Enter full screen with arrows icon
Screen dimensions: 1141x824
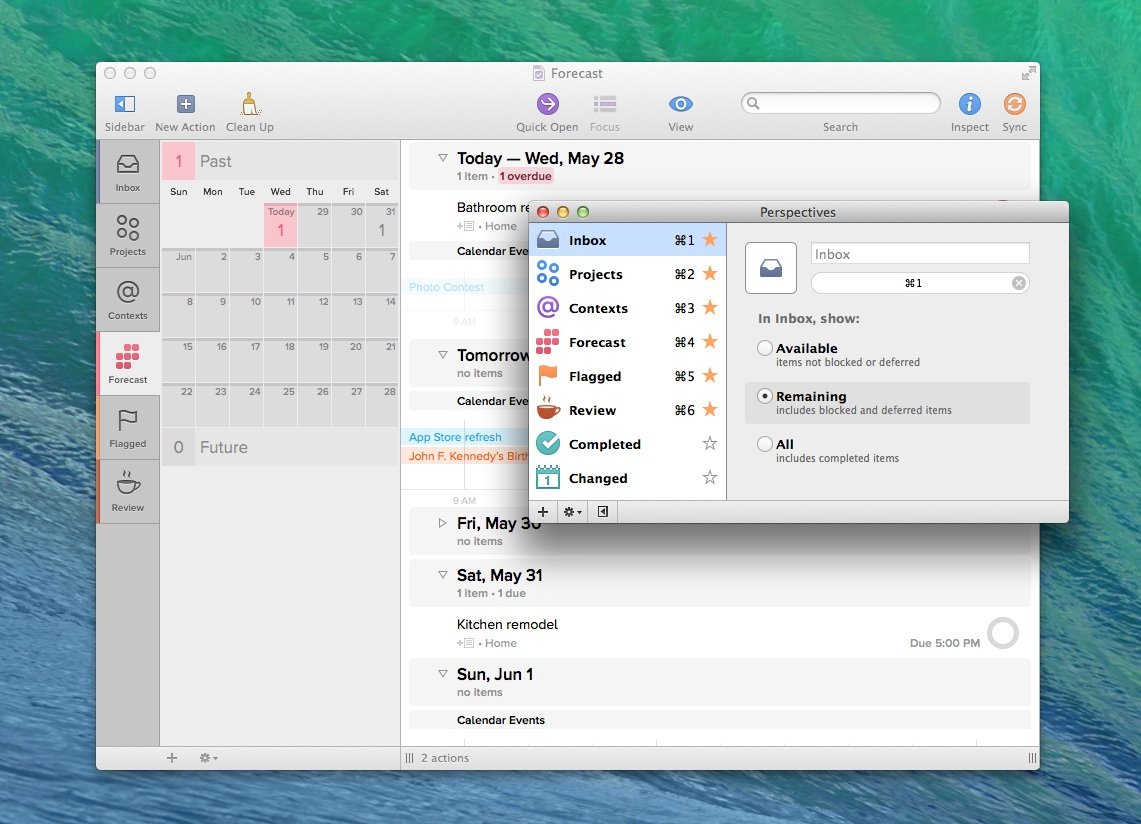[1027, 73]
